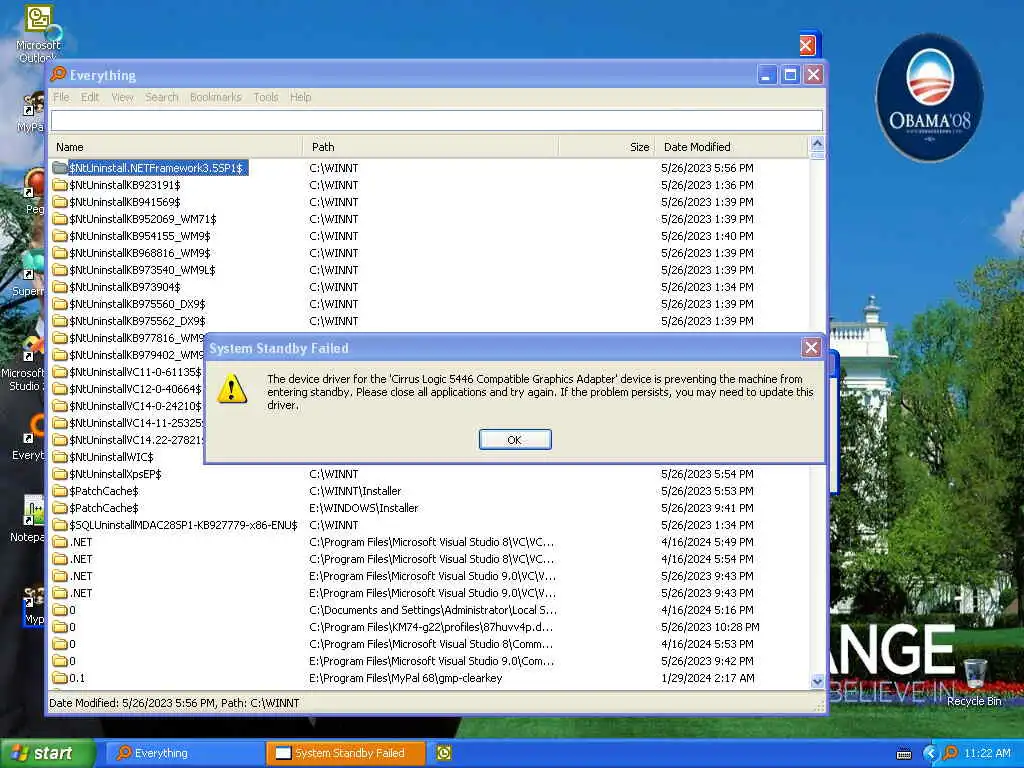Select folder icon of 0.1 entry
This screenshot has width=1024, height=768.
(60, 678)
